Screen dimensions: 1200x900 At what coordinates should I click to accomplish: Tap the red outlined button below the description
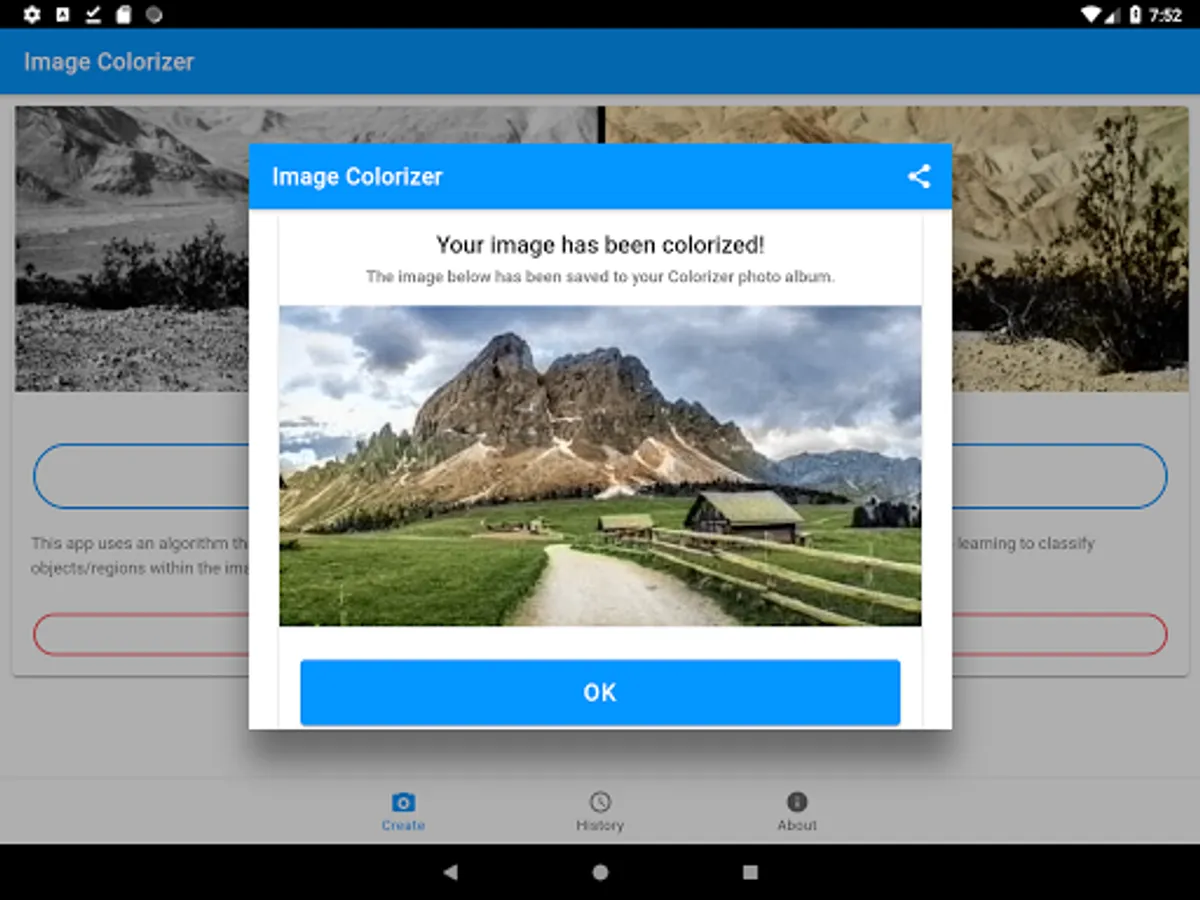(x=140, y=634)
